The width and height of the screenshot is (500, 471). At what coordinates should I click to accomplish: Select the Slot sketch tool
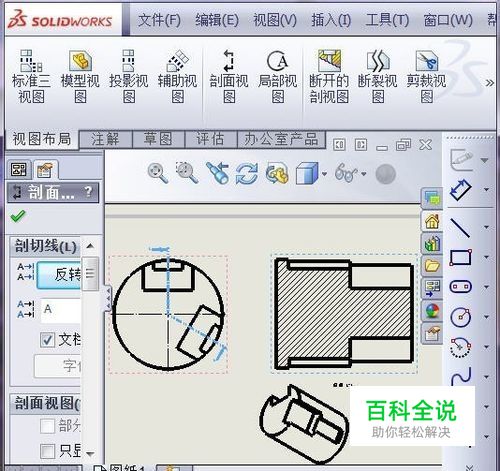point(461,287)
